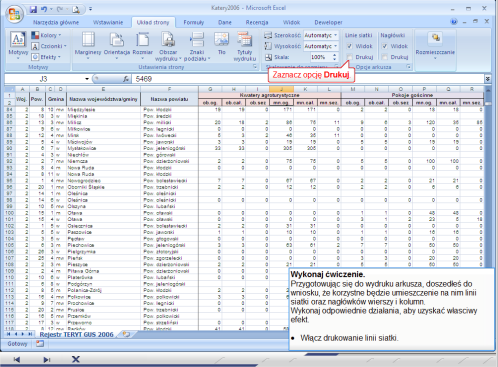Click the macro record status bar icon
Viewport: 498px width, 367px height.
tap(40, 344)
